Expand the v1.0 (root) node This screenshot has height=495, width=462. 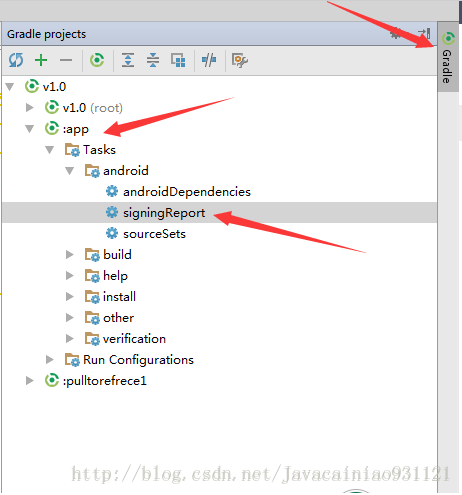pyautogui.click(x=30, y=108)
